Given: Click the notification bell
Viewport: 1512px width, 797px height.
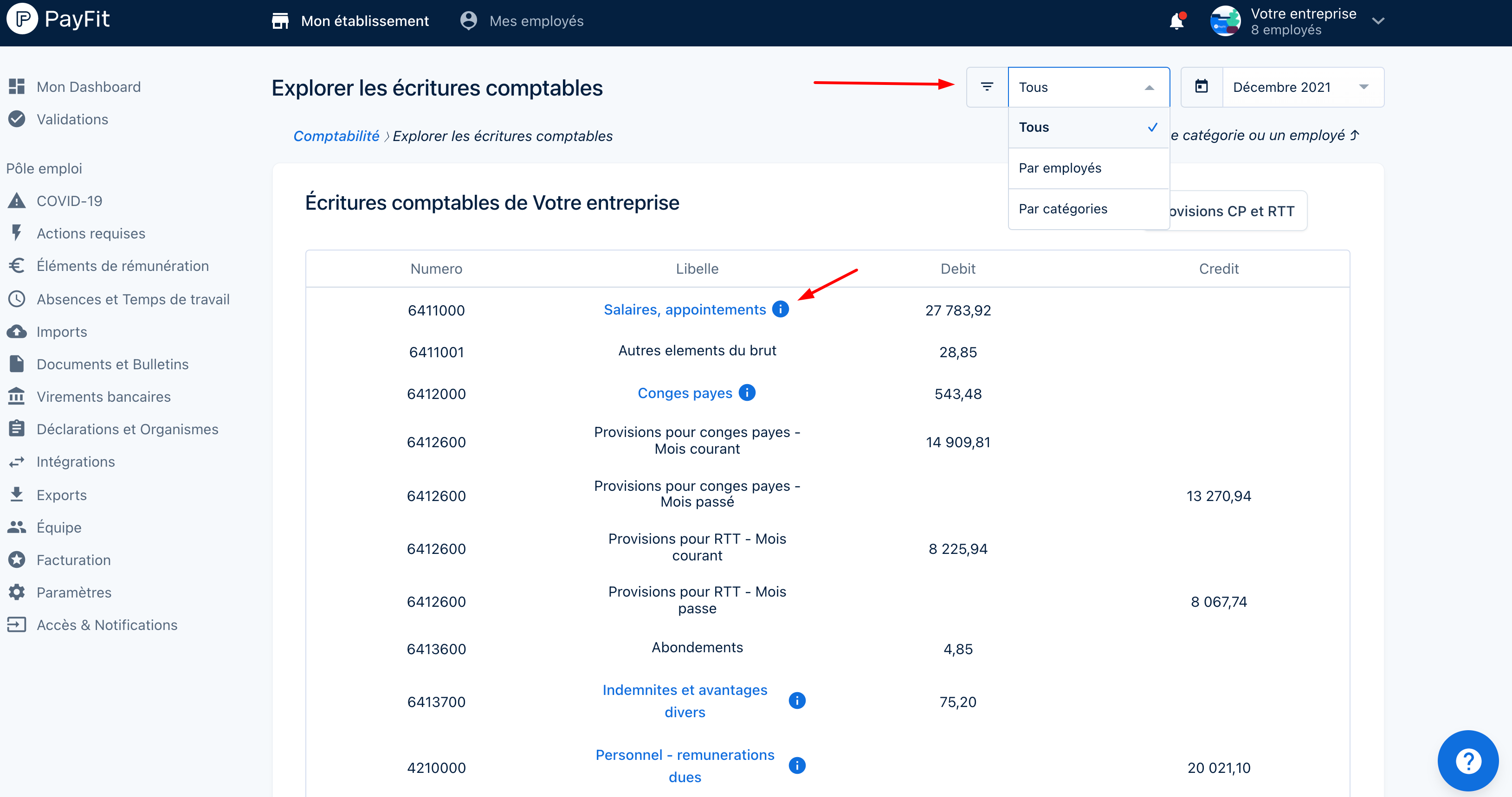Looking at the screenshot, I should (1176, 20).
